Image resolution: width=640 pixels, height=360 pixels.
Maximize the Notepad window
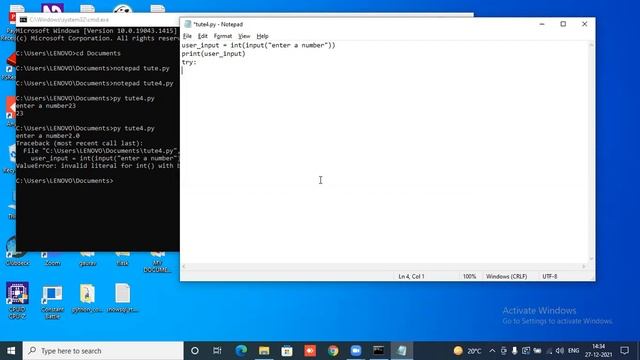563,24
